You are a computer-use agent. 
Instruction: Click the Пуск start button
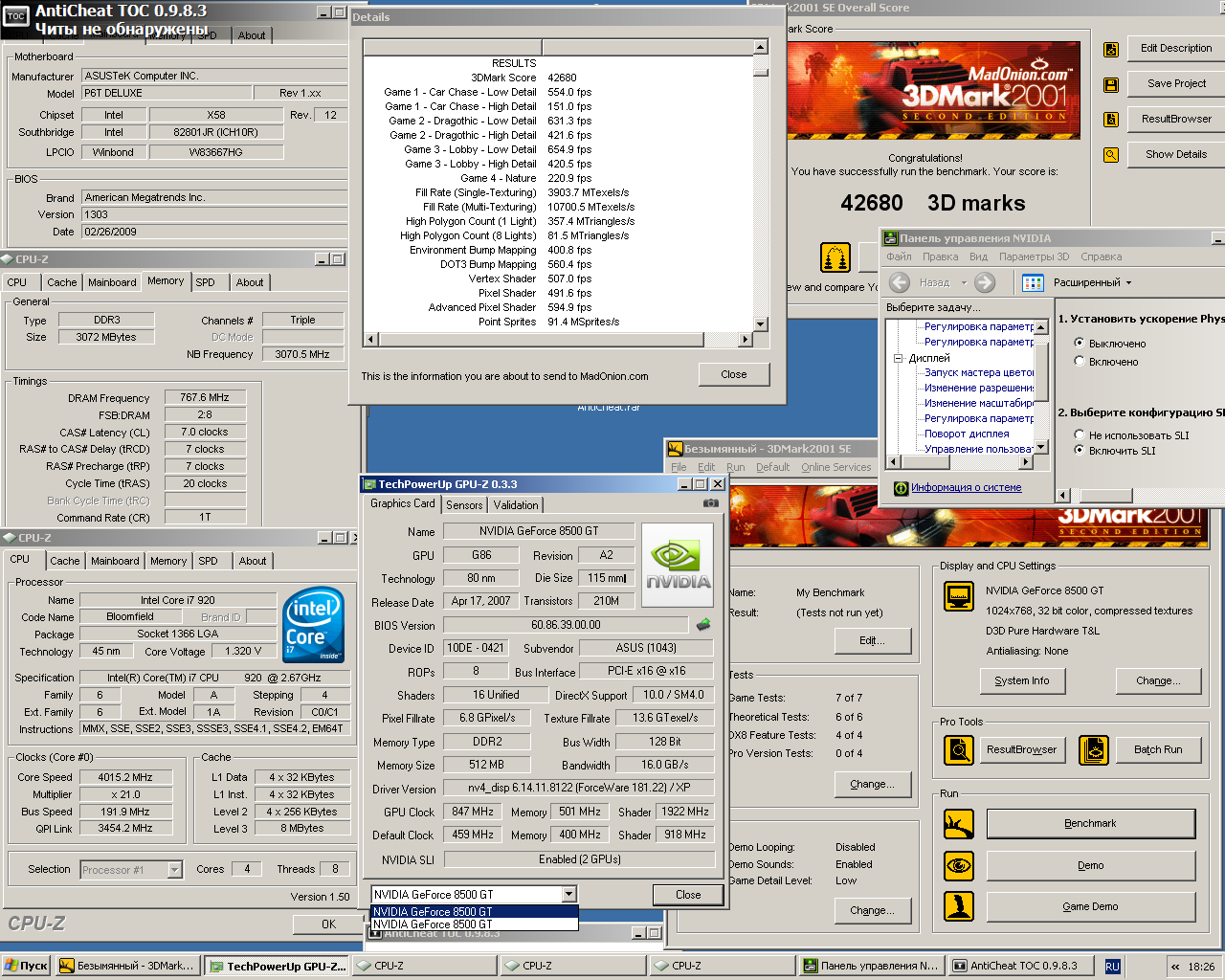(26, 966)
